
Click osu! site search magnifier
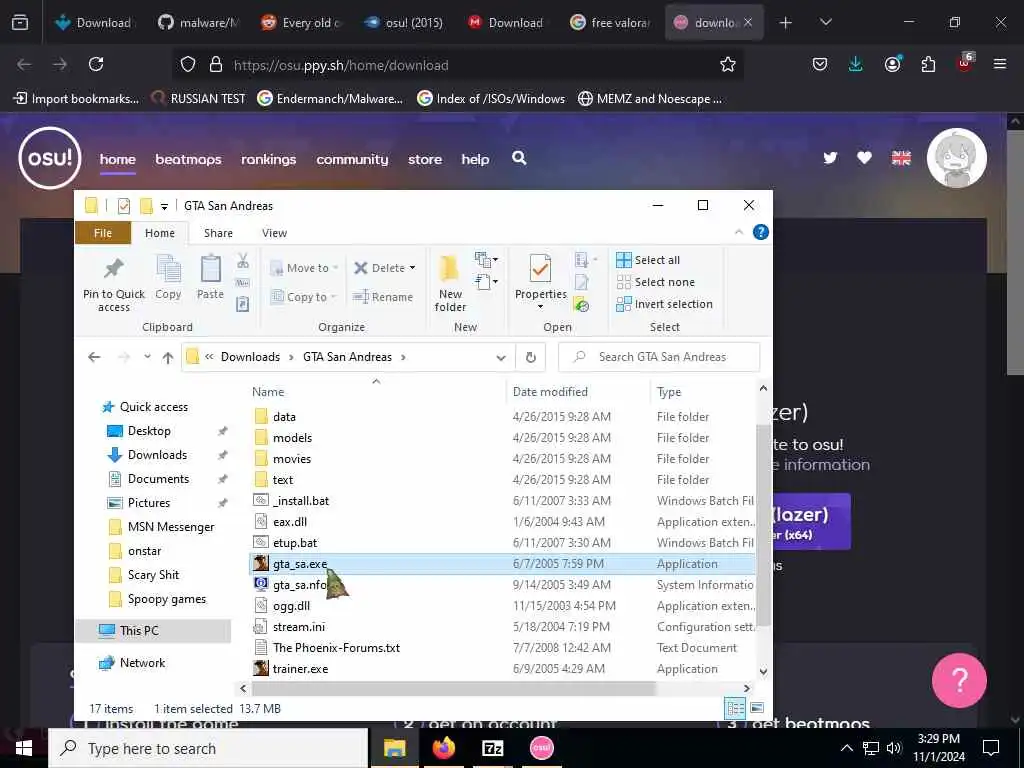519,158
